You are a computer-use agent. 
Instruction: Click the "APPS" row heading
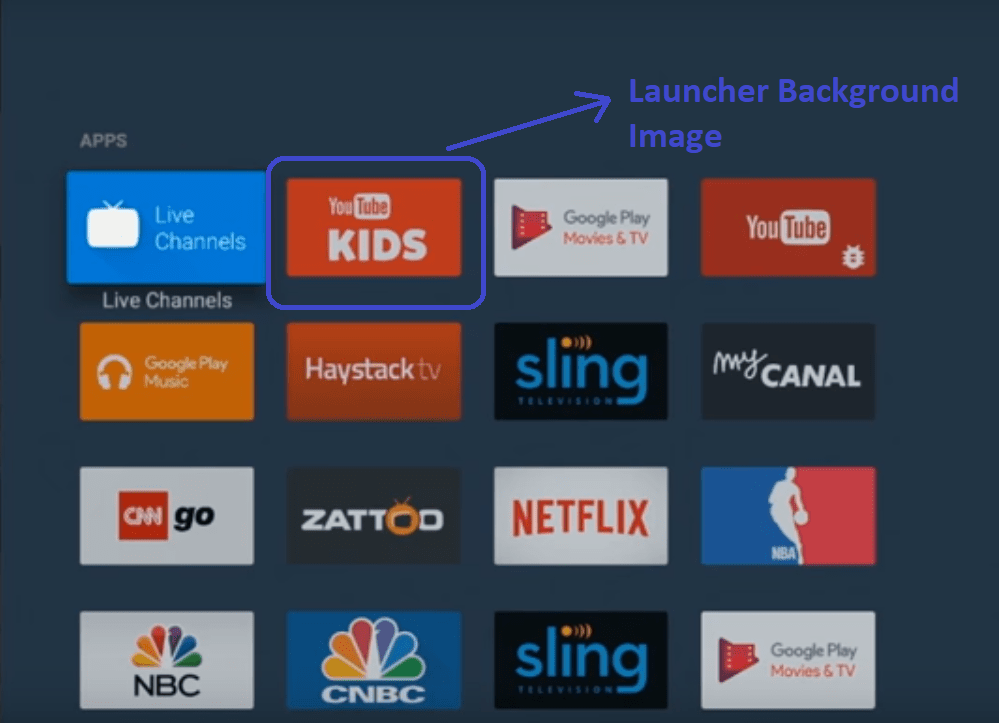click(103, 141)
